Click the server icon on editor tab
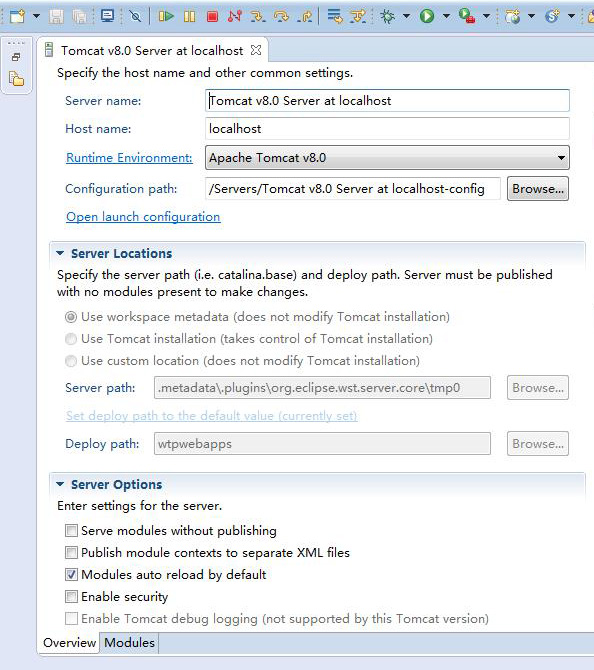The image size is (594, 670). click(49, 50)
